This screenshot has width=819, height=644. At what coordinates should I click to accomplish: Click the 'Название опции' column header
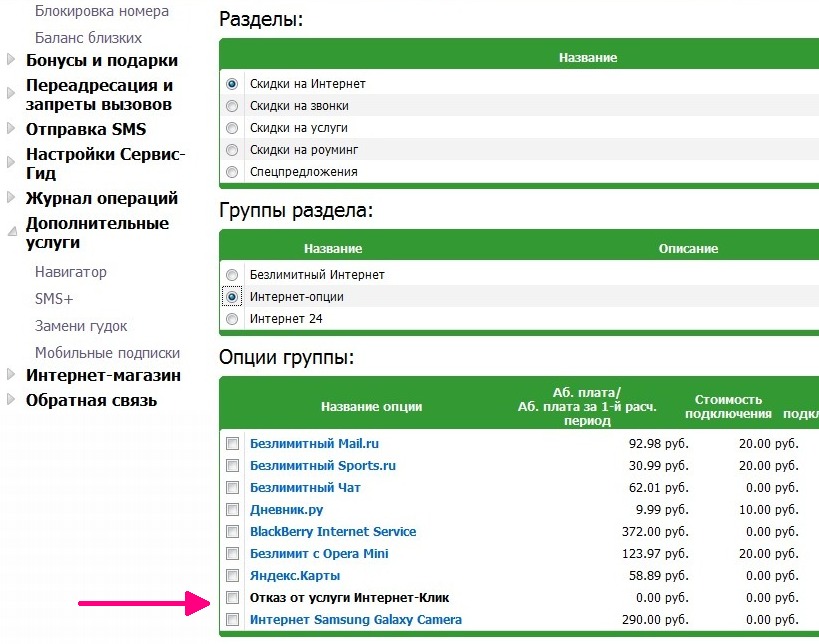(x=371, y=406)
